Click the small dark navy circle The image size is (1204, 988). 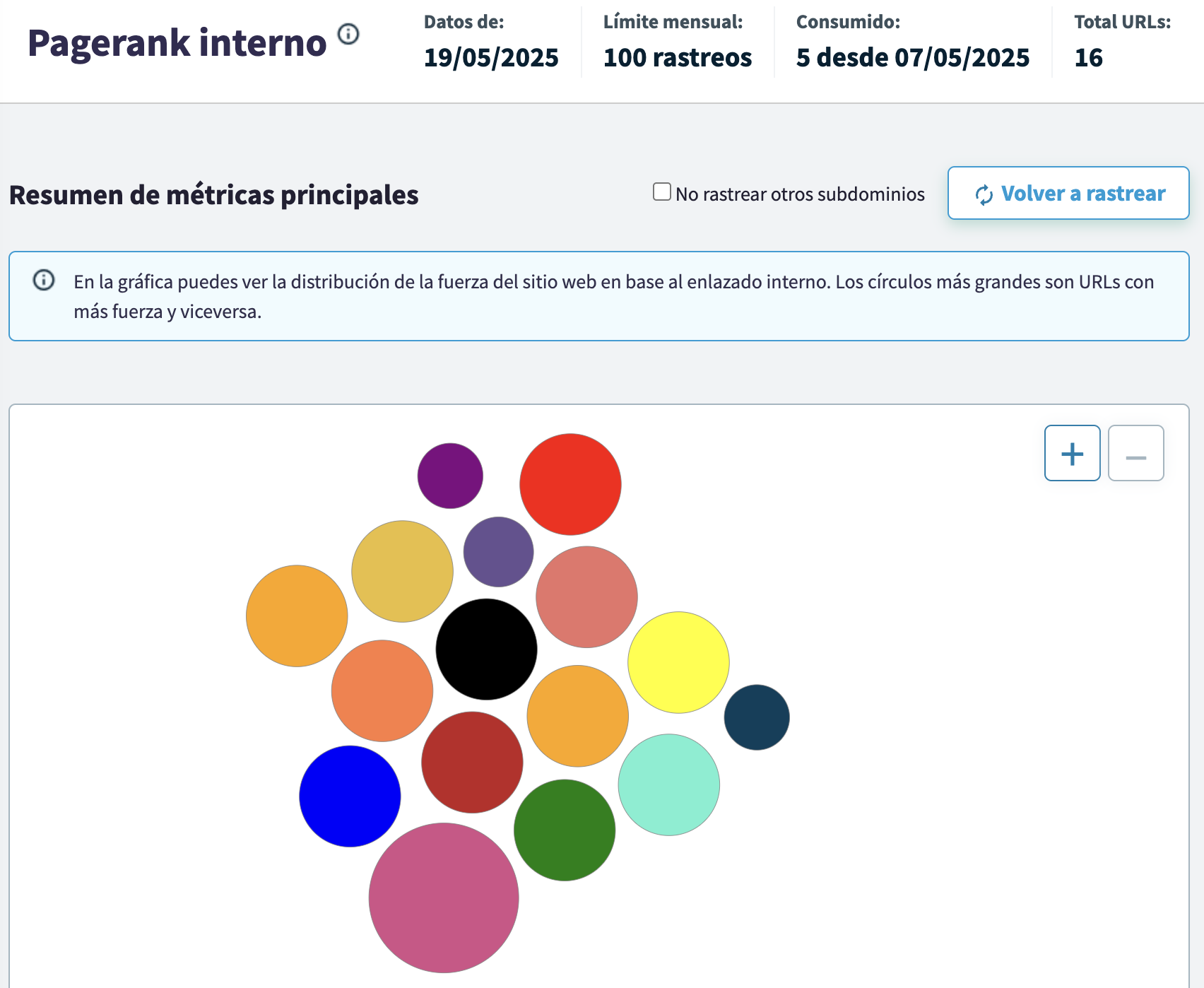coord(757,717)
